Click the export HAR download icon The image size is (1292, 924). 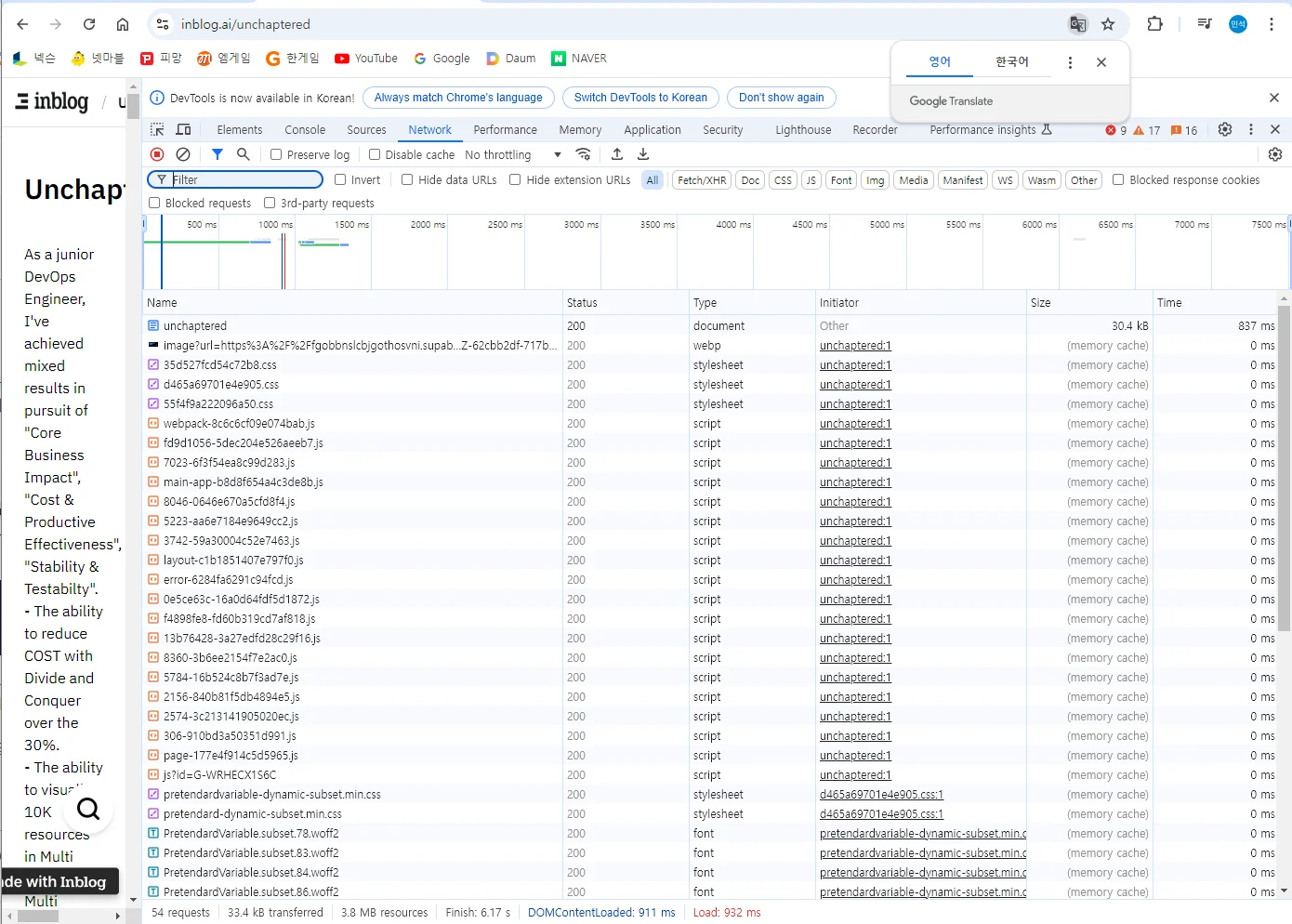[x=643, y=154]
